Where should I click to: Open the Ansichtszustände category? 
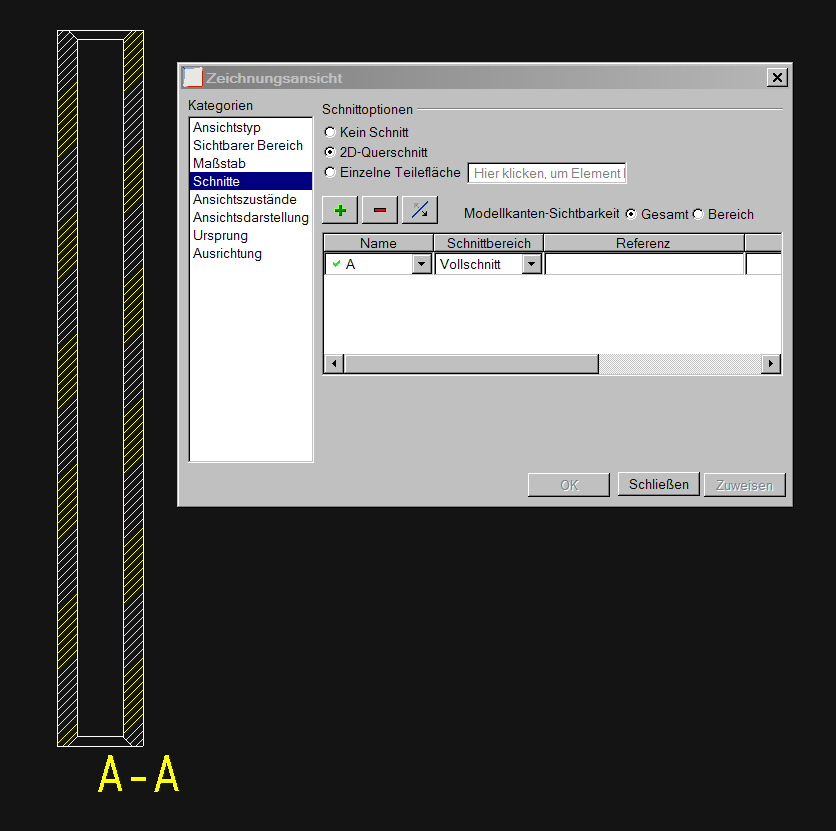[x=251, y=199]
